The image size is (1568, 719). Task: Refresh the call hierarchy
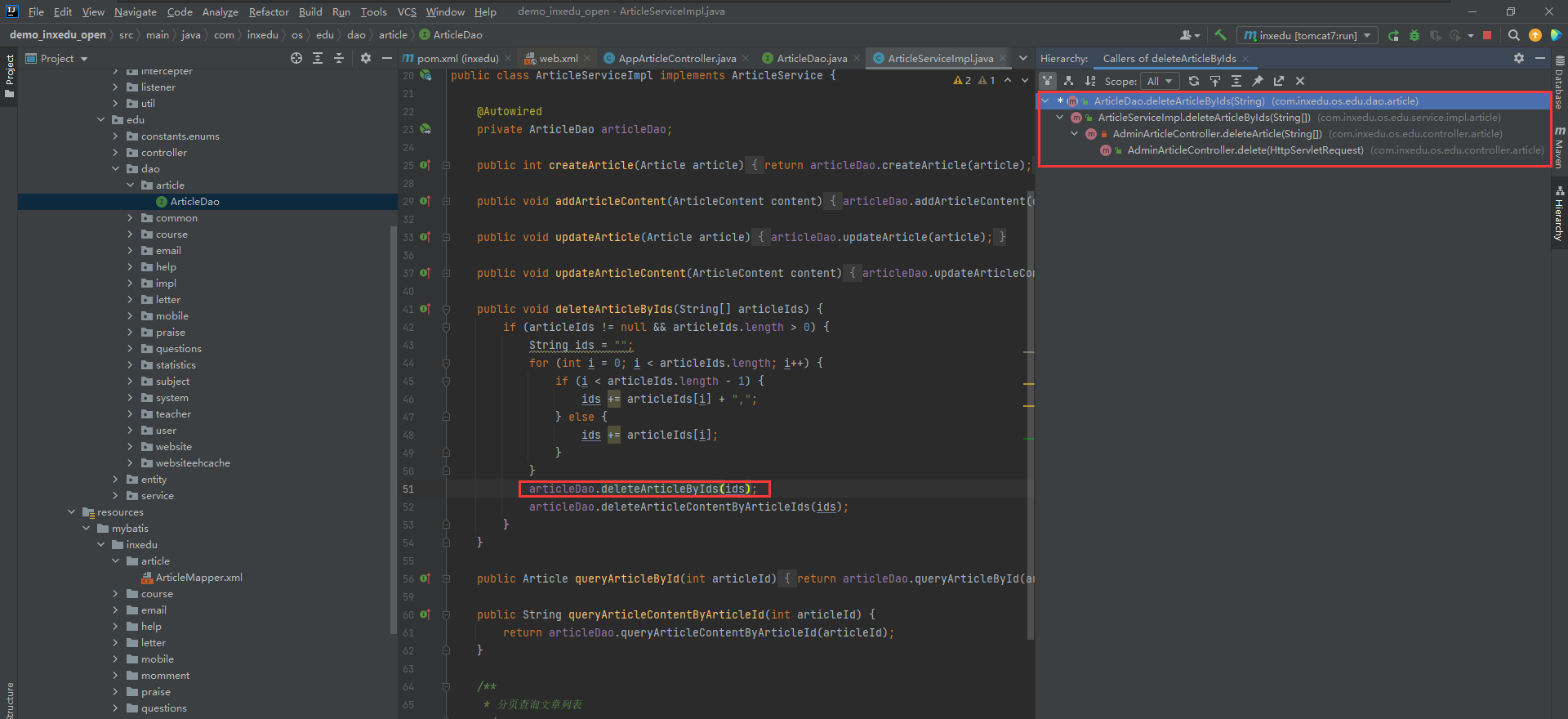point(1194,81)
